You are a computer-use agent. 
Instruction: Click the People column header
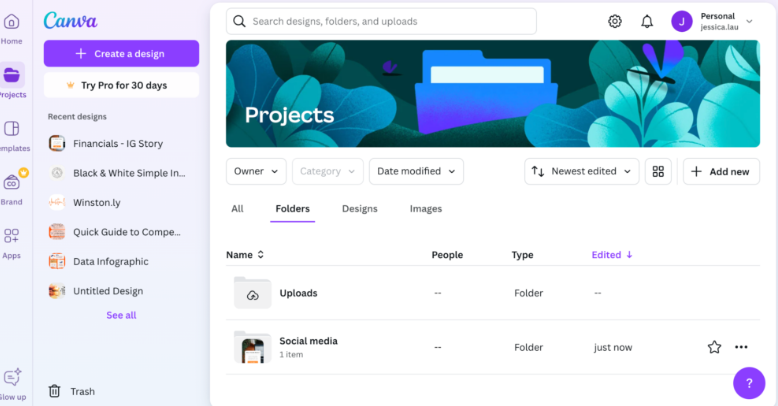point(447,255)
